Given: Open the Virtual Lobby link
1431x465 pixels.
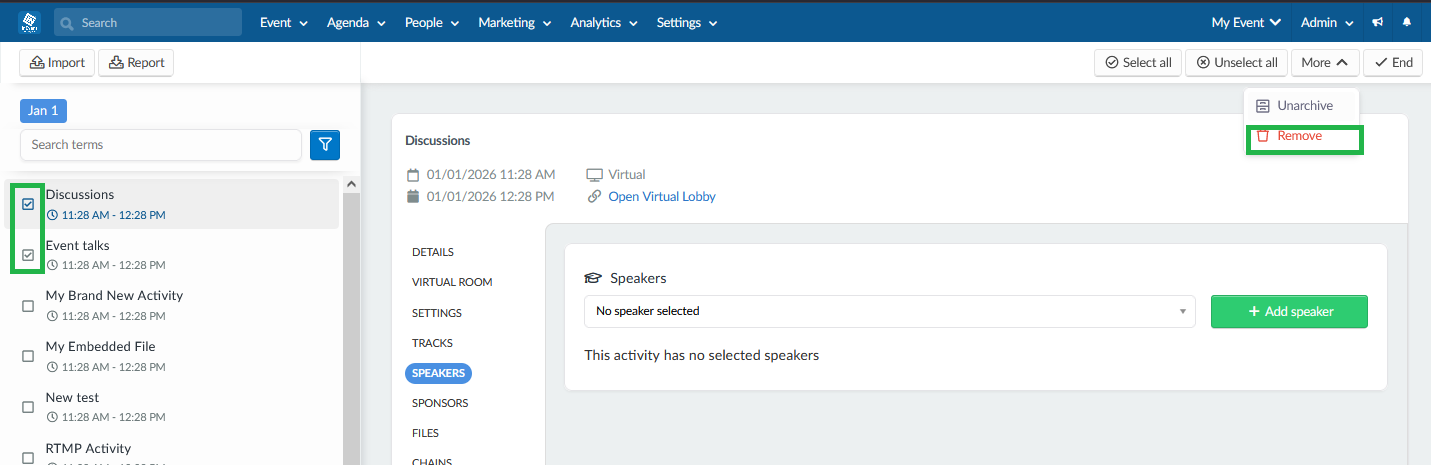Looking at the screenshot, I should [x=662, y=197].
